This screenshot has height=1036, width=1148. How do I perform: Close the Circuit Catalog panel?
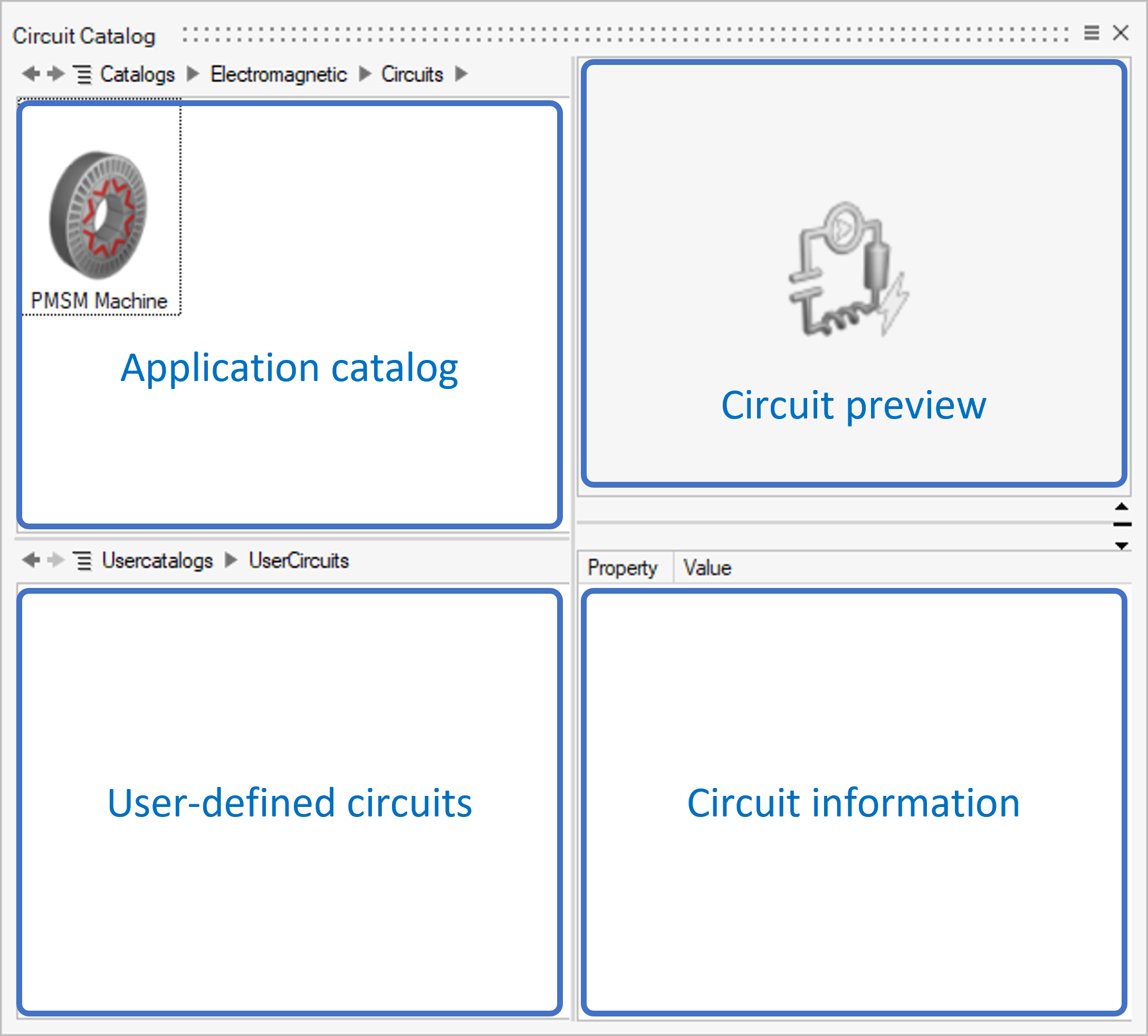pyautogui.click(x=1120, y=33)
